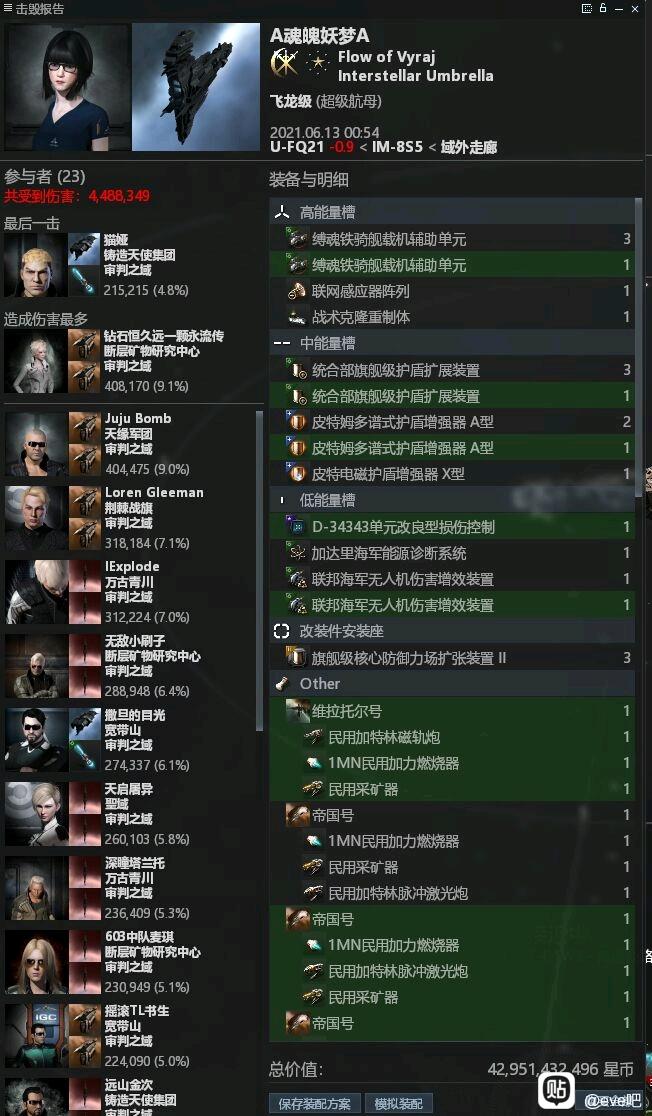The height and width of the screenshot is (1116, 652).
Task: Click the 保存装配方案 button
Action: tap(315, 1104)
